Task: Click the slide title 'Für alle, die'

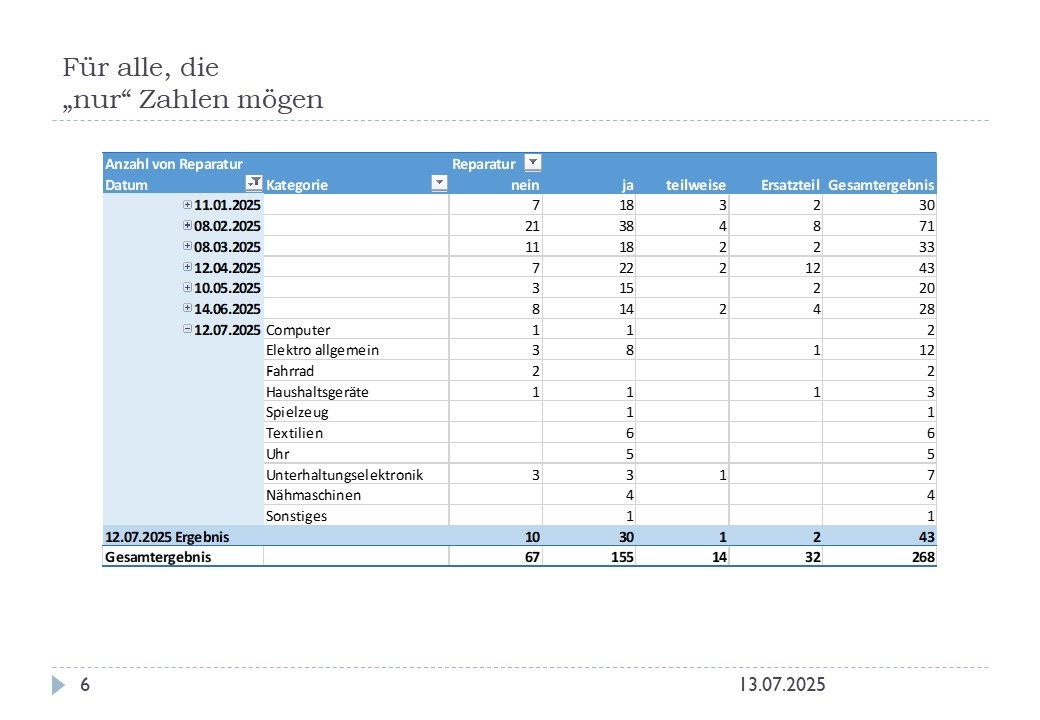Action: pos(141,68)
